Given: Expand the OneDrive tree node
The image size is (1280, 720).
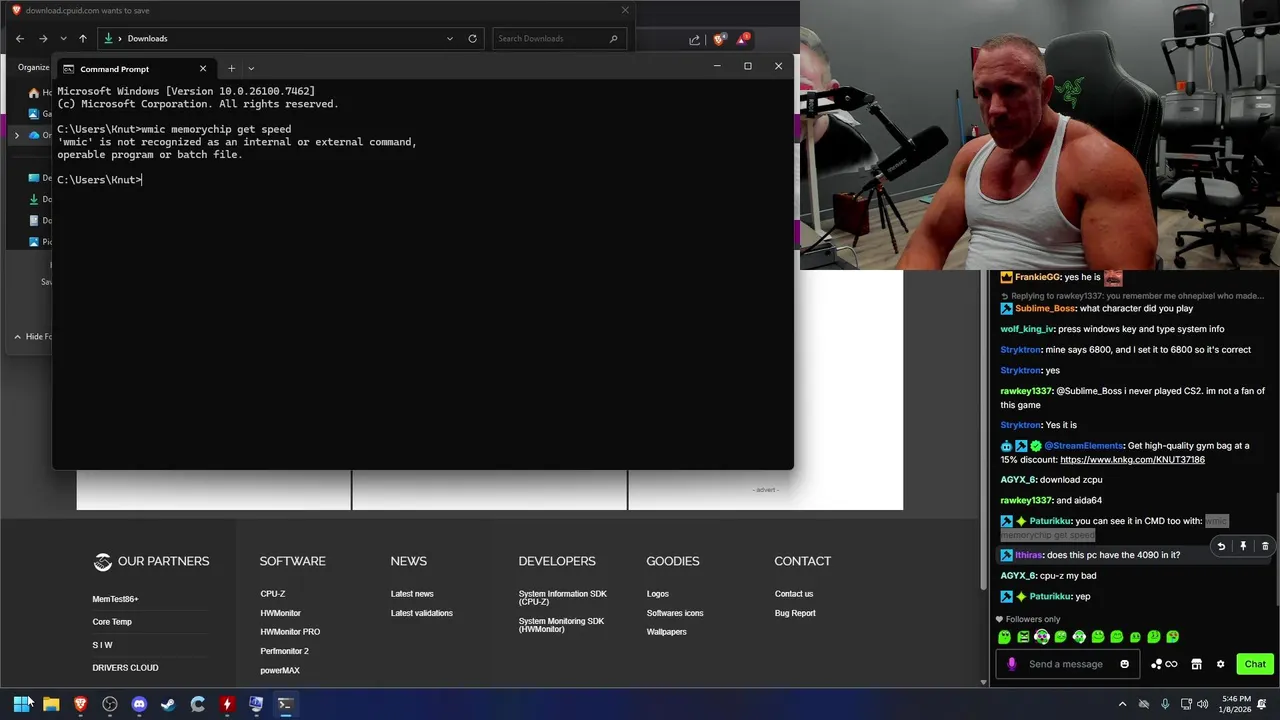Looking at the screenshot, I should 16,135.
